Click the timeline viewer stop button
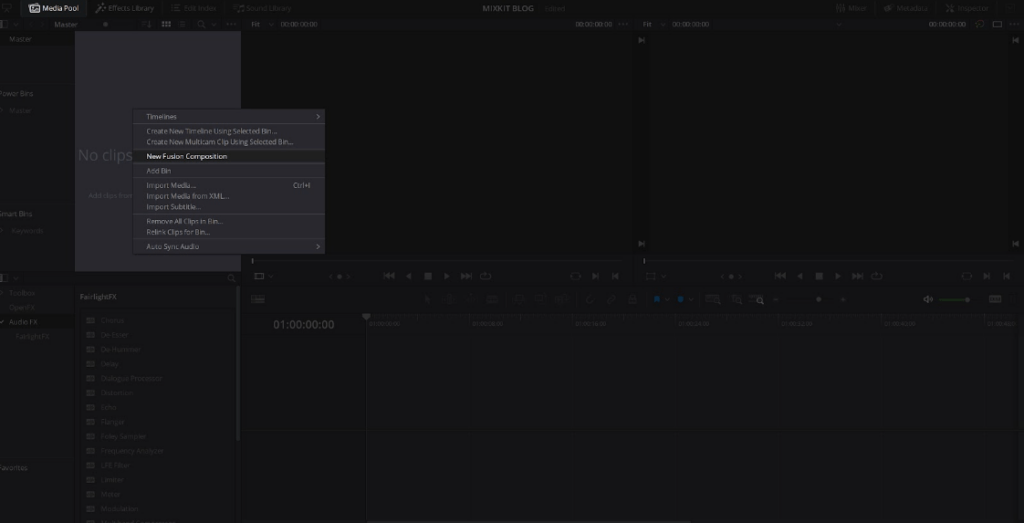Image resolution: width=1024 pixels, height=523 pixels. [x=818, y=276]
